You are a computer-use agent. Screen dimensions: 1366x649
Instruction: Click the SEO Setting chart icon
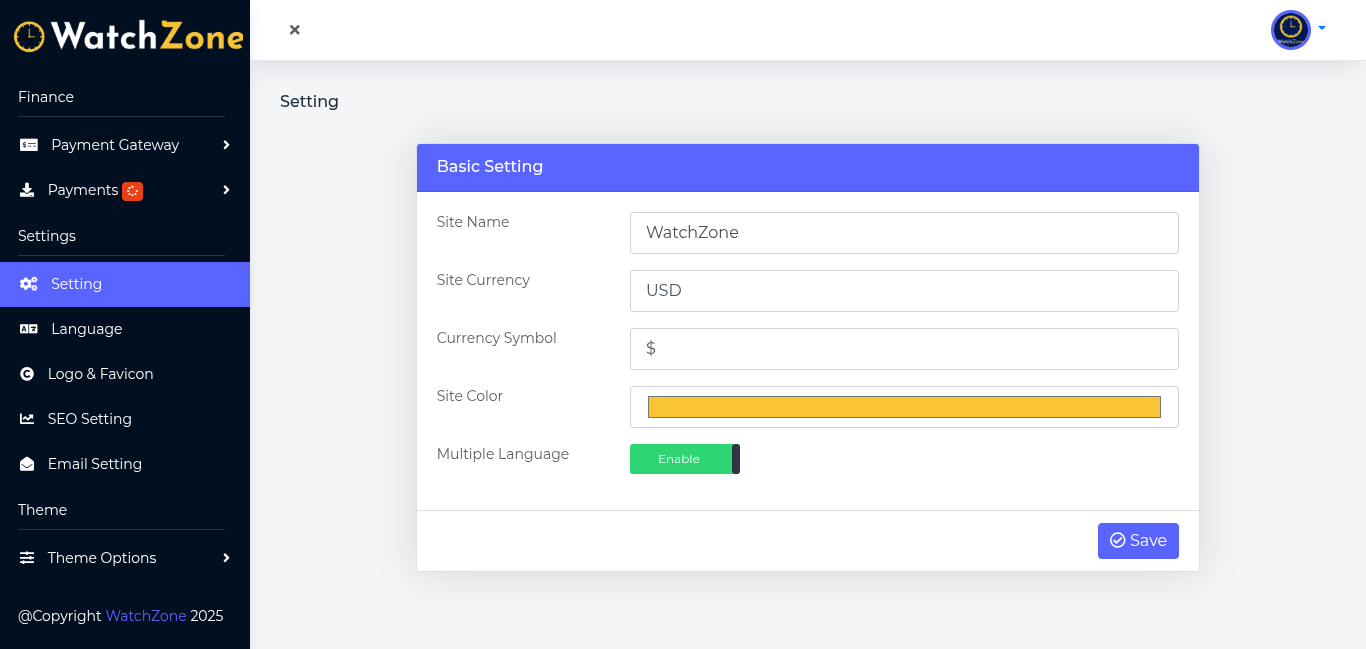coord(27,419)
